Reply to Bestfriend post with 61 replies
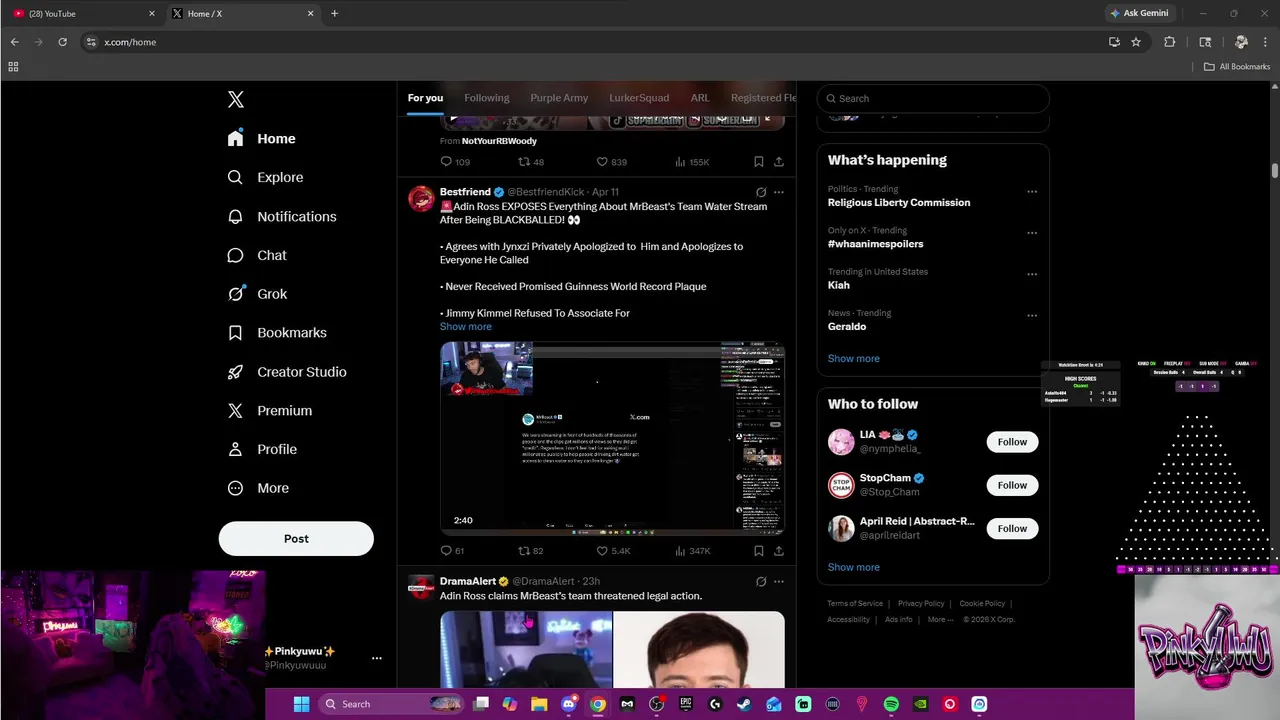 tap(453, 551)
